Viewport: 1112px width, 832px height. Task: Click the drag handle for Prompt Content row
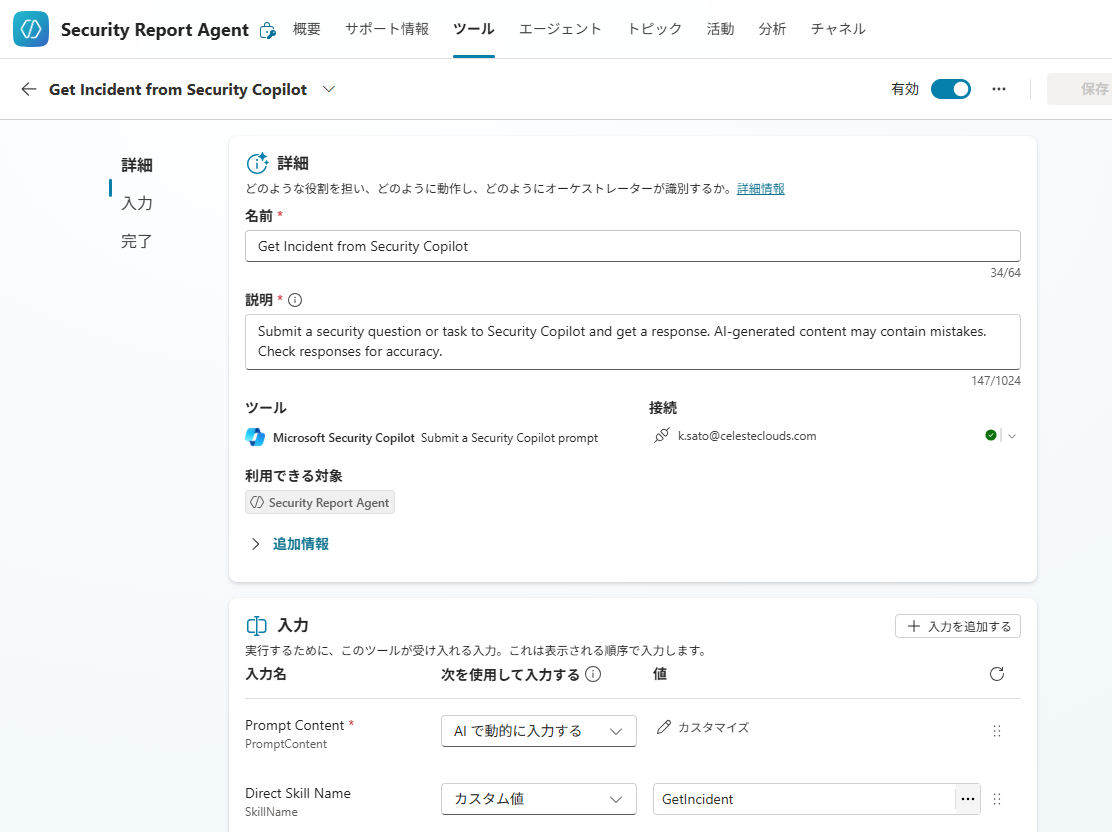point(996,731)
